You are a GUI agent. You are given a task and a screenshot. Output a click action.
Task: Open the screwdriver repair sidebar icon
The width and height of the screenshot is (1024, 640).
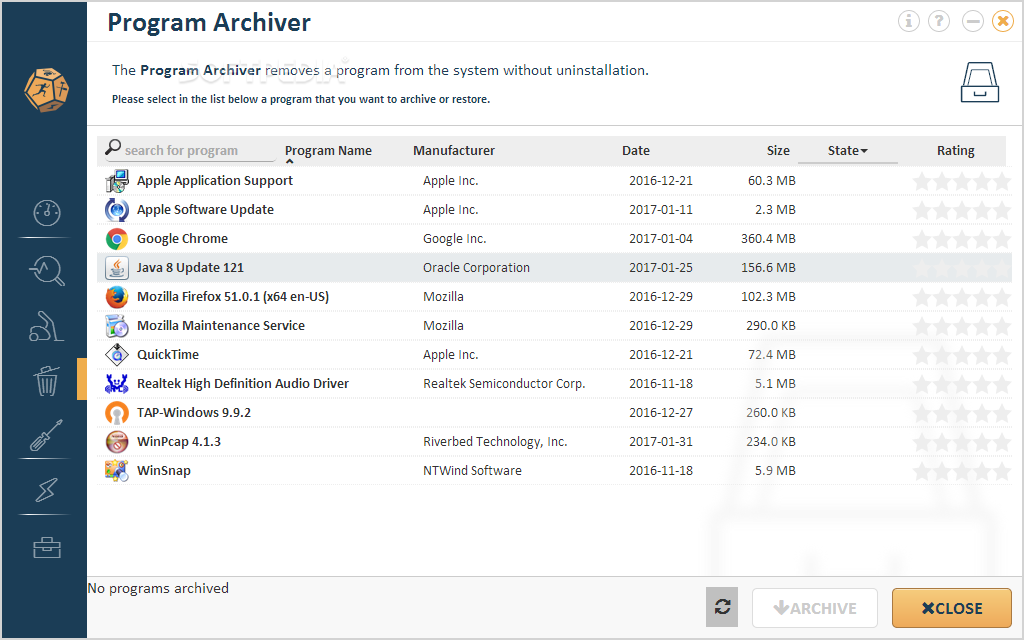pyautogui.click(x=46, y=435)
